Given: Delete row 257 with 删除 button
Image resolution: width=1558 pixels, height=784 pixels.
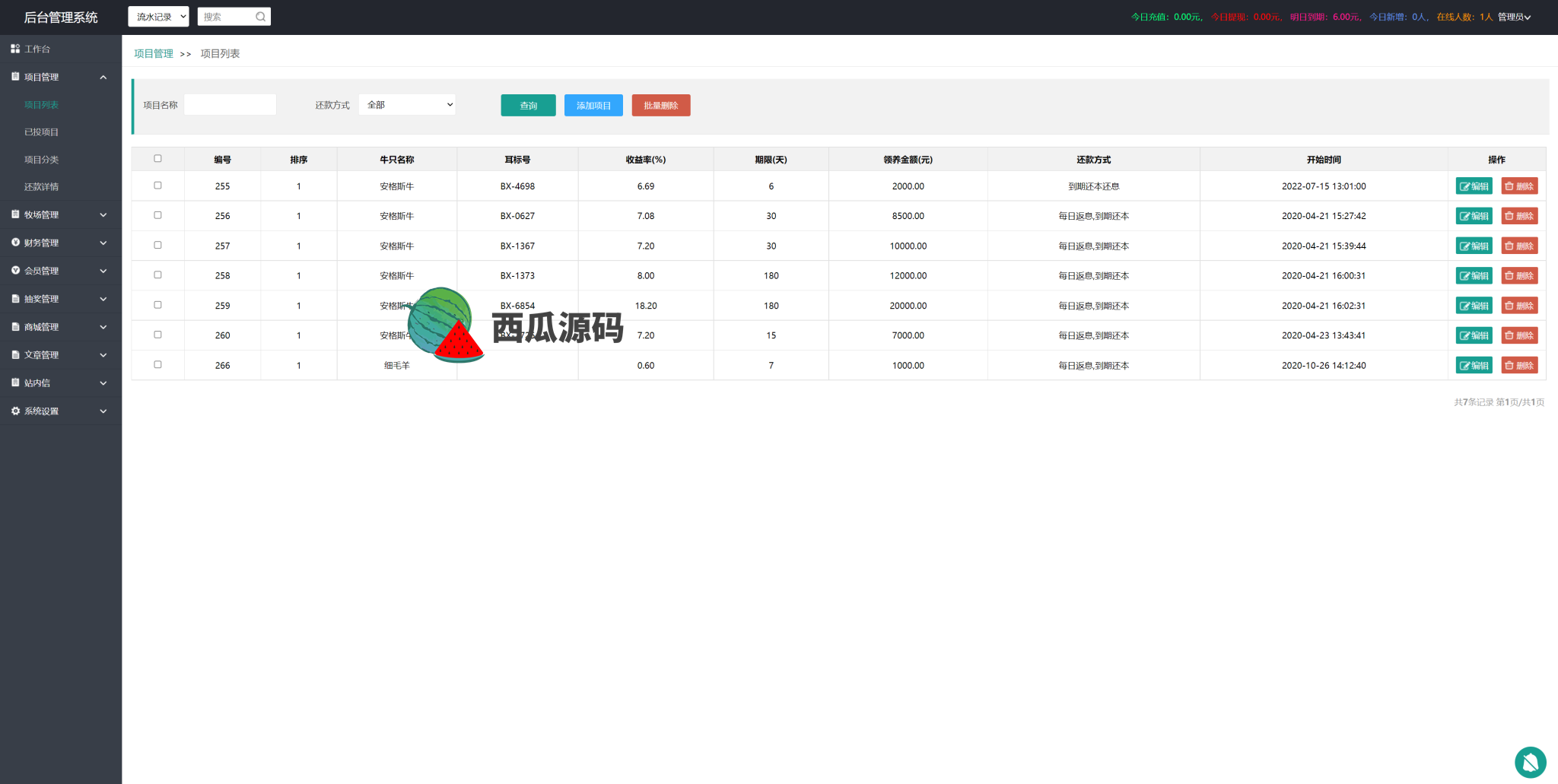Looking at the screenshot, I should tap(1519, 246).
